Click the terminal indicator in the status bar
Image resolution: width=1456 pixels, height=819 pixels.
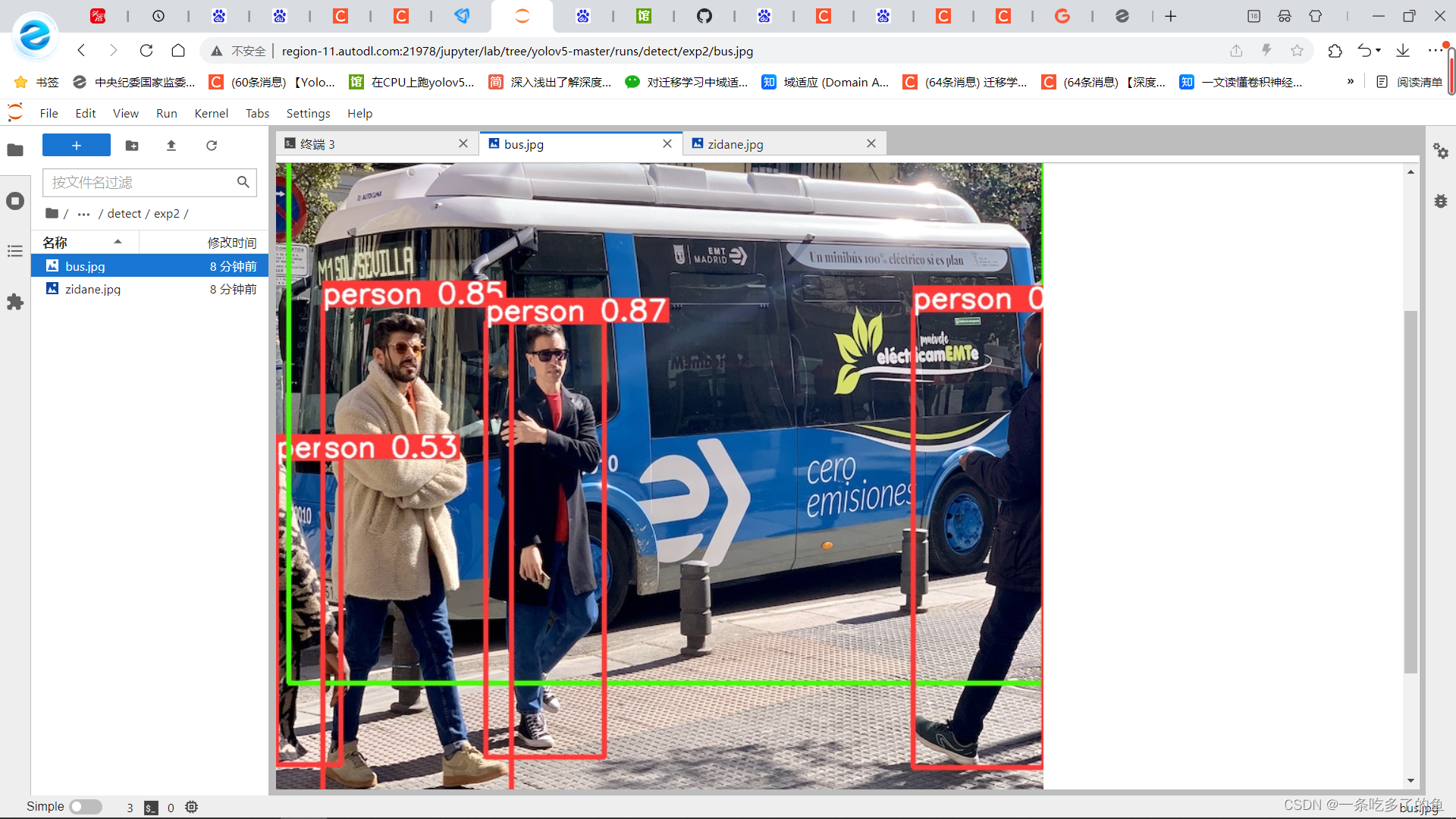151,807
